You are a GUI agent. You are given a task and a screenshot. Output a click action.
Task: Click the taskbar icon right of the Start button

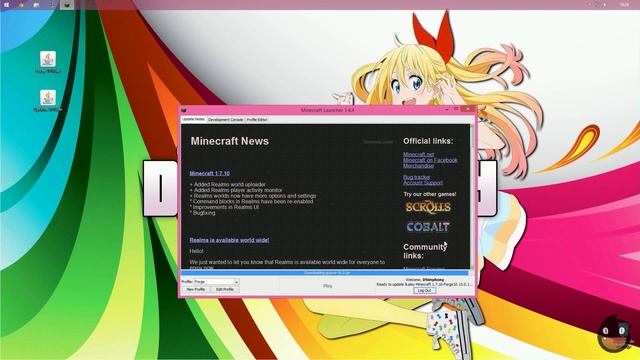(x=21, y=4)
